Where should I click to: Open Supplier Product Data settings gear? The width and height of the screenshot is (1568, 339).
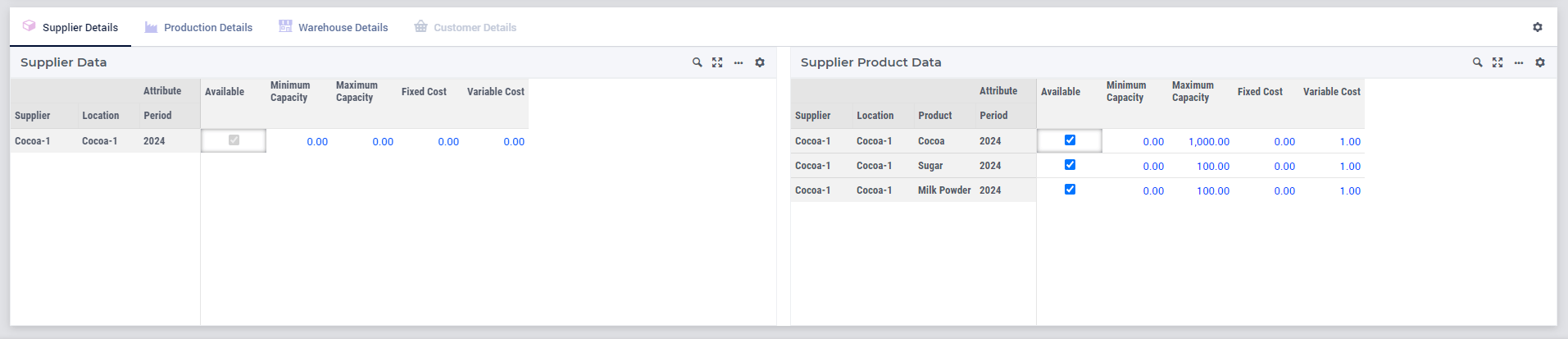(x=1540, y=62)
